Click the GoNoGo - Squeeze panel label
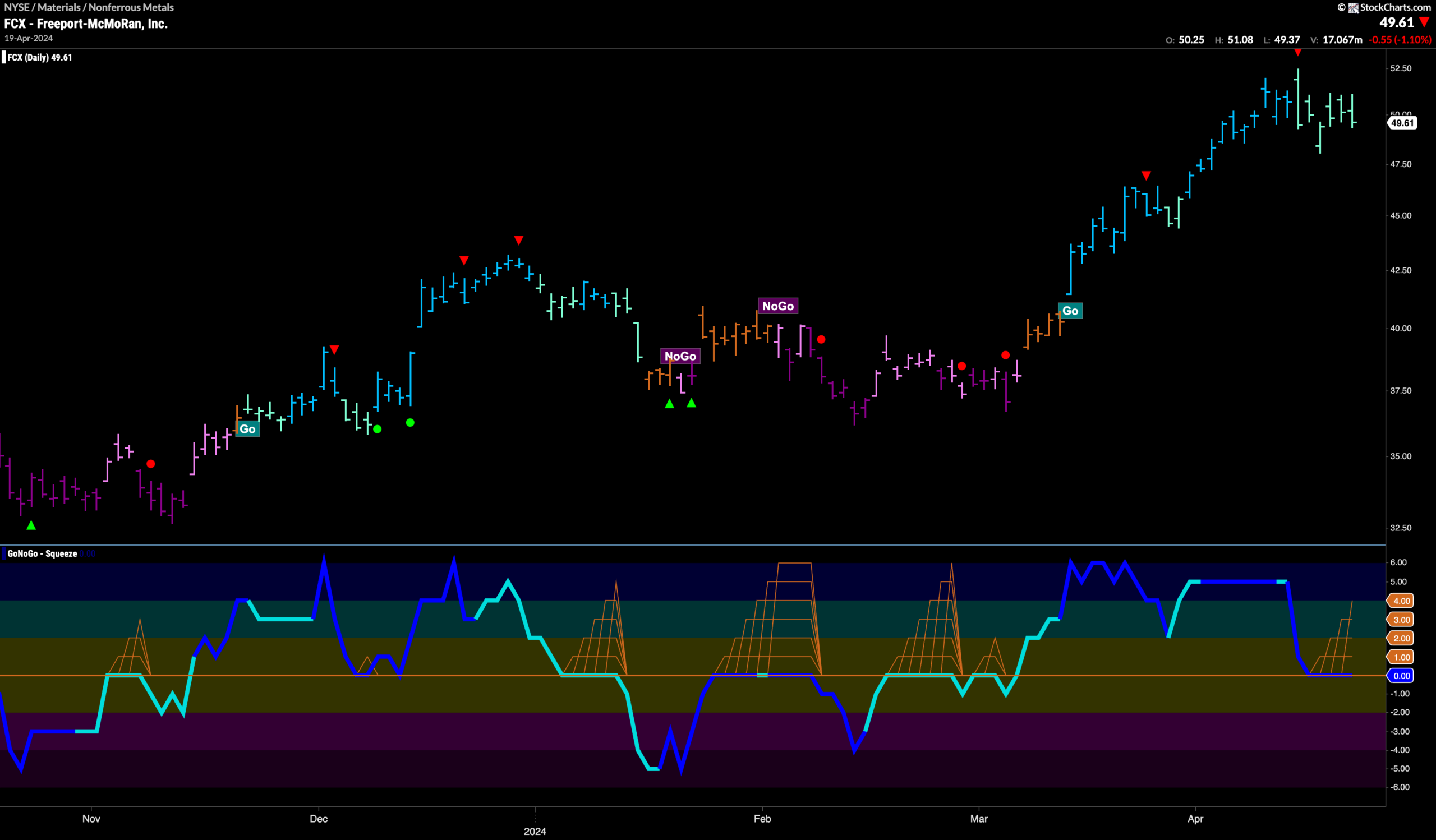1436x840 pixels. (42, 553)
